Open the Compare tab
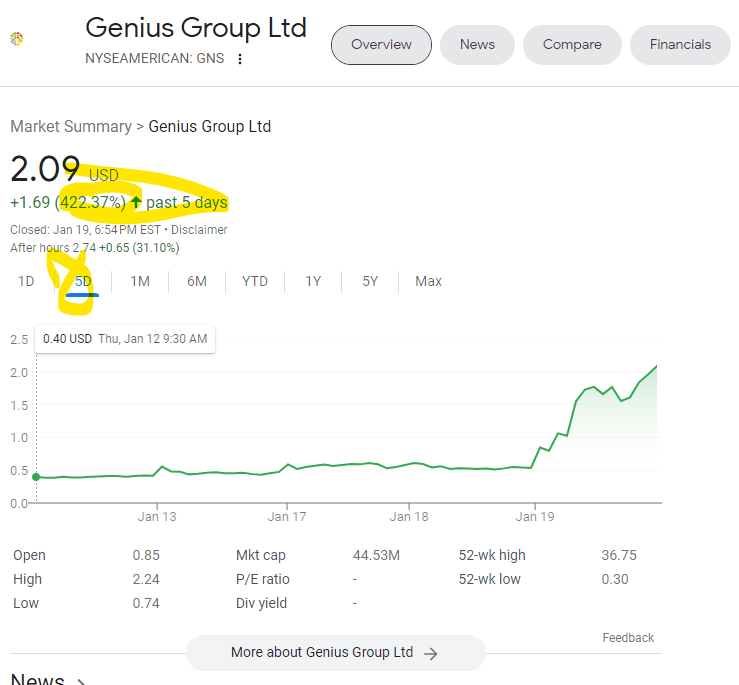Screen dimensions: 739x685 pyautogui.click(x=572, y=44)
